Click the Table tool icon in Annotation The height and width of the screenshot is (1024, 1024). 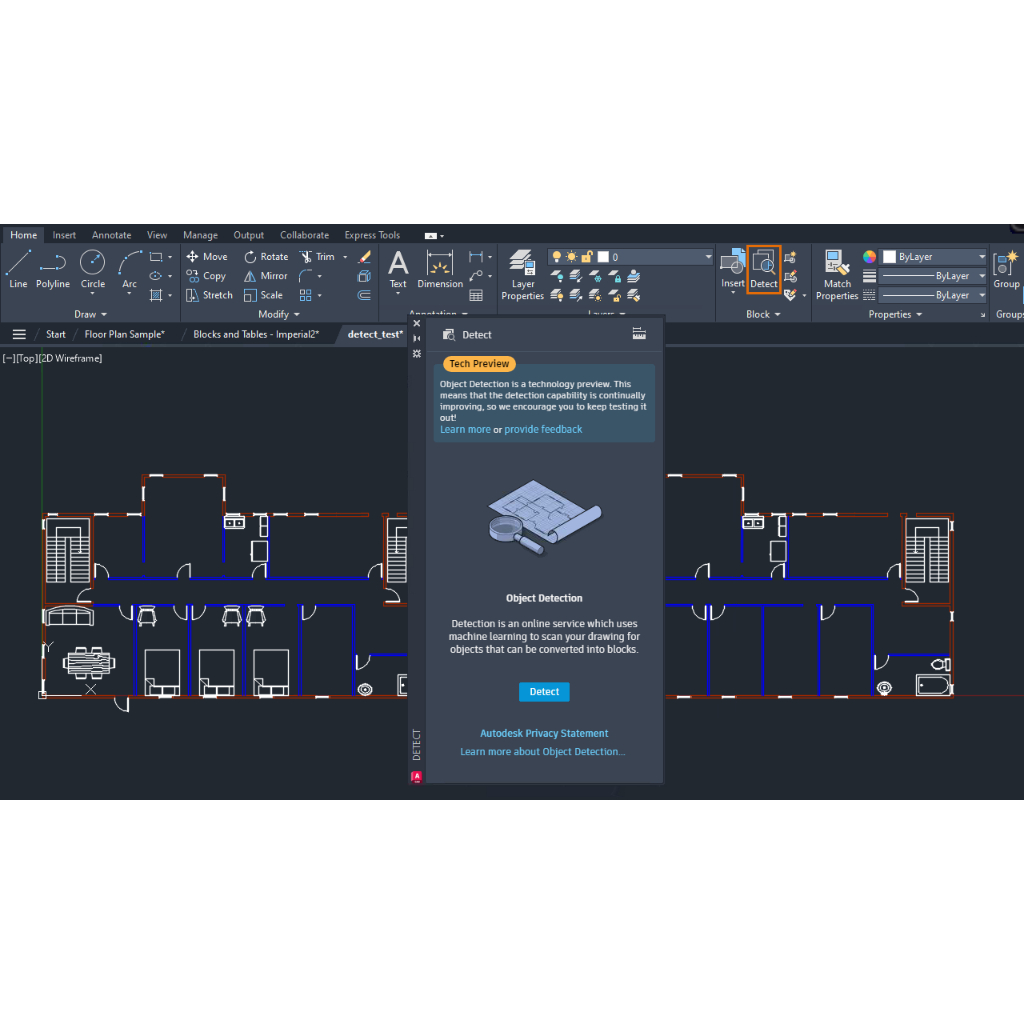tap(476, 295)
